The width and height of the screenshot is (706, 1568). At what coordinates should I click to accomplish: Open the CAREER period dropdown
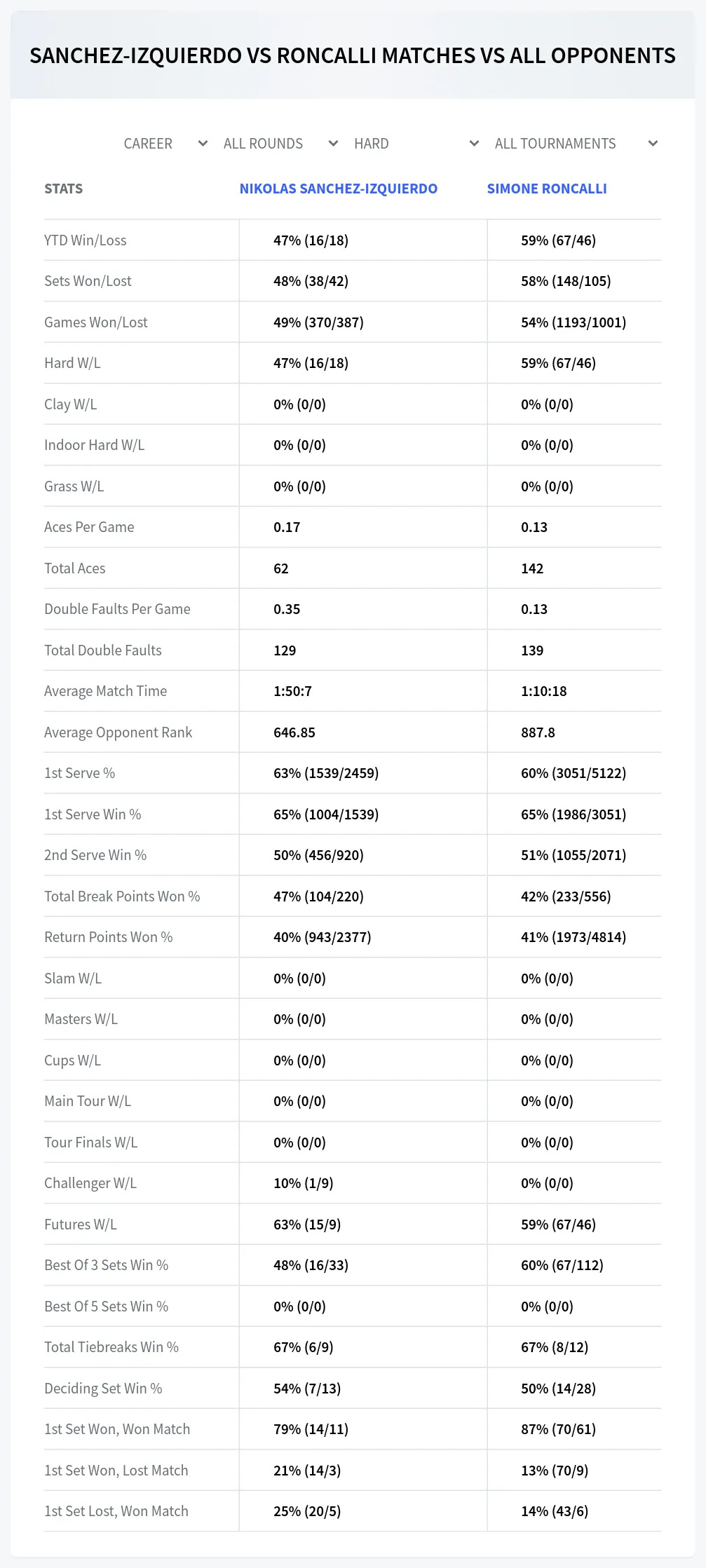point(165,144)
